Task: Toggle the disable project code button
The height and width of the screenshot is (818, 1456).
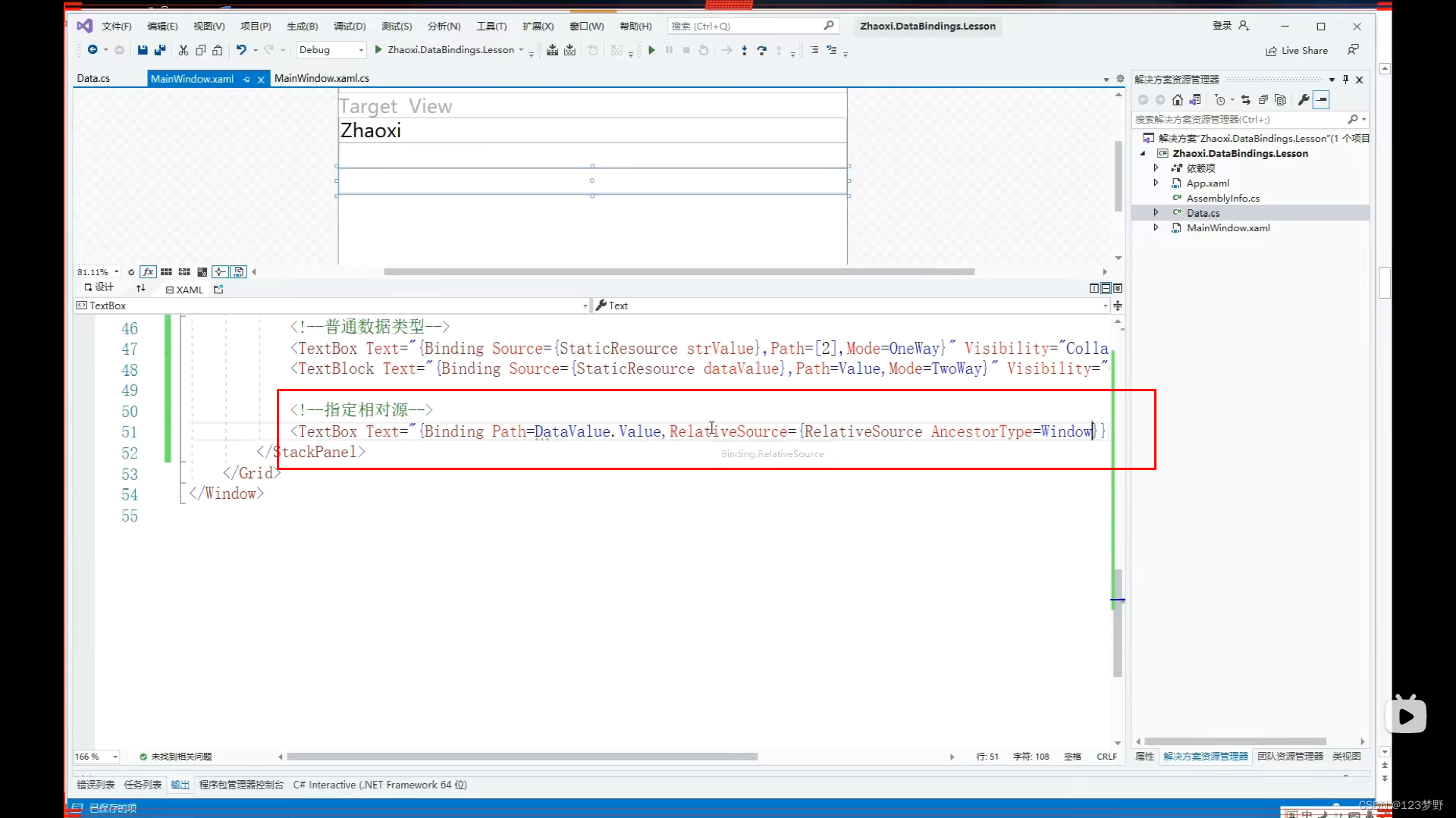Action: point(239,272)
